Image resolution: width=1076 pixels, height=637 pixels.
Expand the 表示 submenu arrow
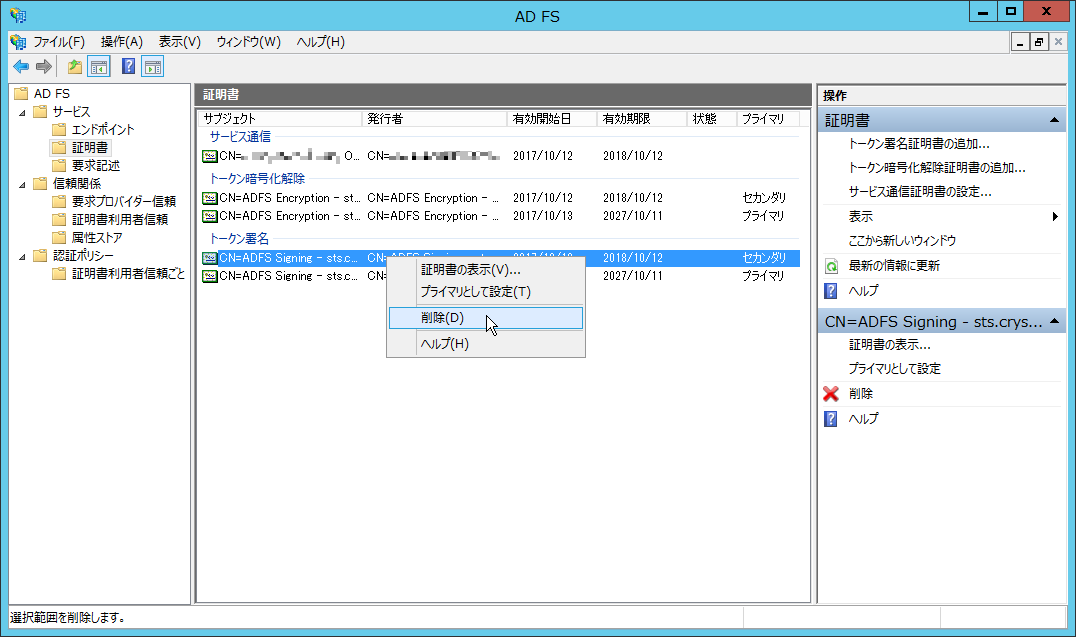(x=1055, y=216)
